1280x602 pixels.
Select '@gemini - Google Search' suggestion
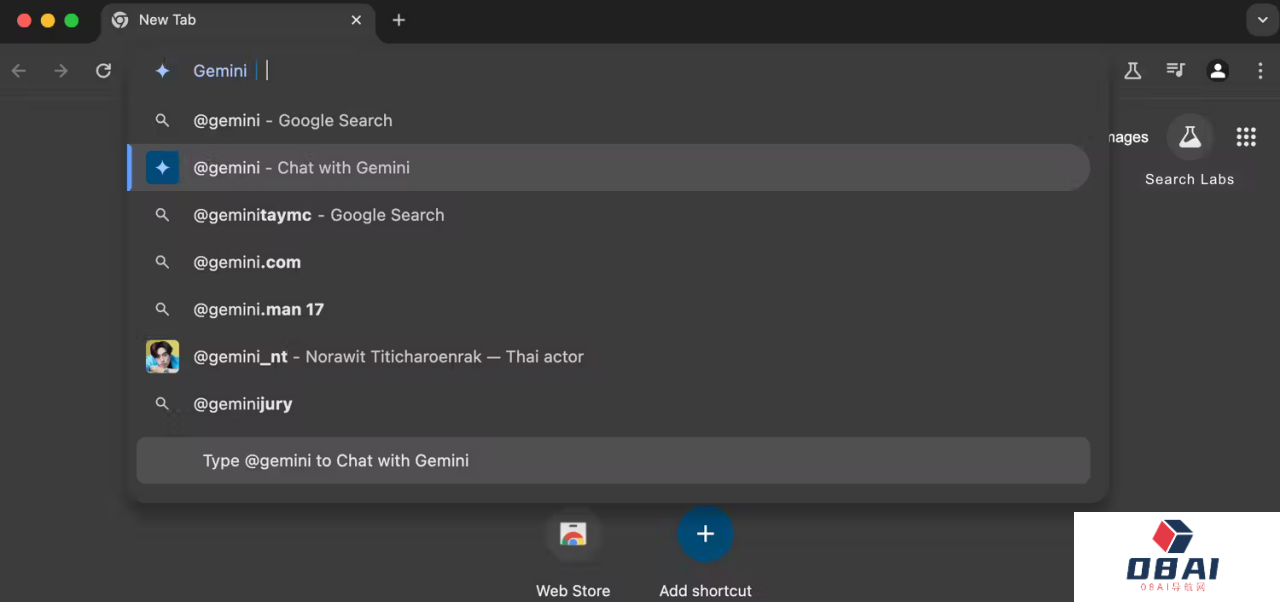pos(608,120)
